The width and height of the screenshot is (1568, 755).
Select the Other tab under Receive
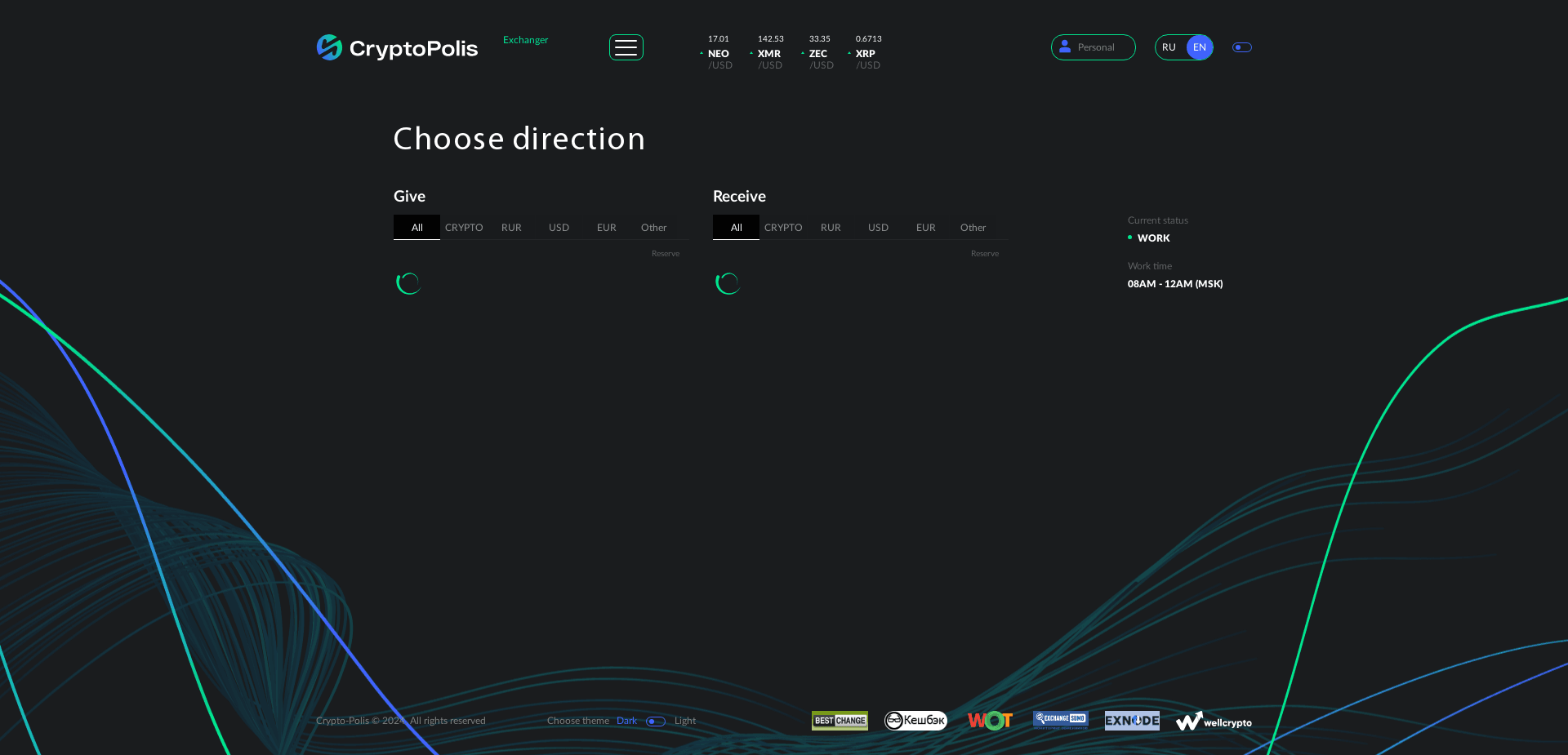(x=973, y=228)
